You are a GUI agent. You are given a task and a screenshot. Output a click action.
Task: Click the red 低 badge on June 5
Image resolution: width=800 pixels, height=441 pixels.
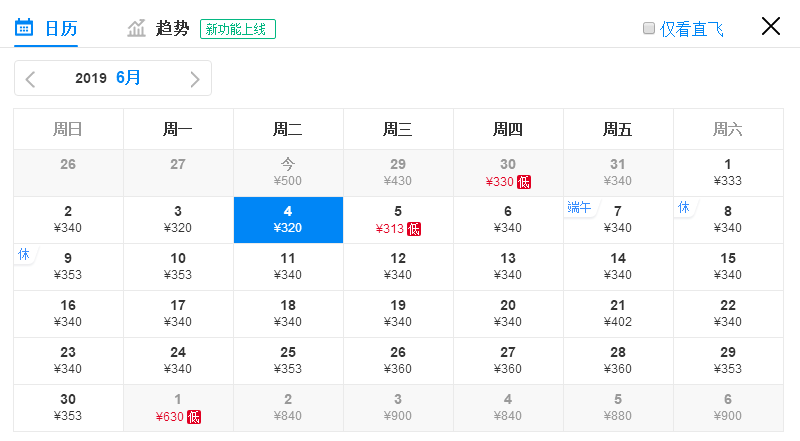pos(414,229)
